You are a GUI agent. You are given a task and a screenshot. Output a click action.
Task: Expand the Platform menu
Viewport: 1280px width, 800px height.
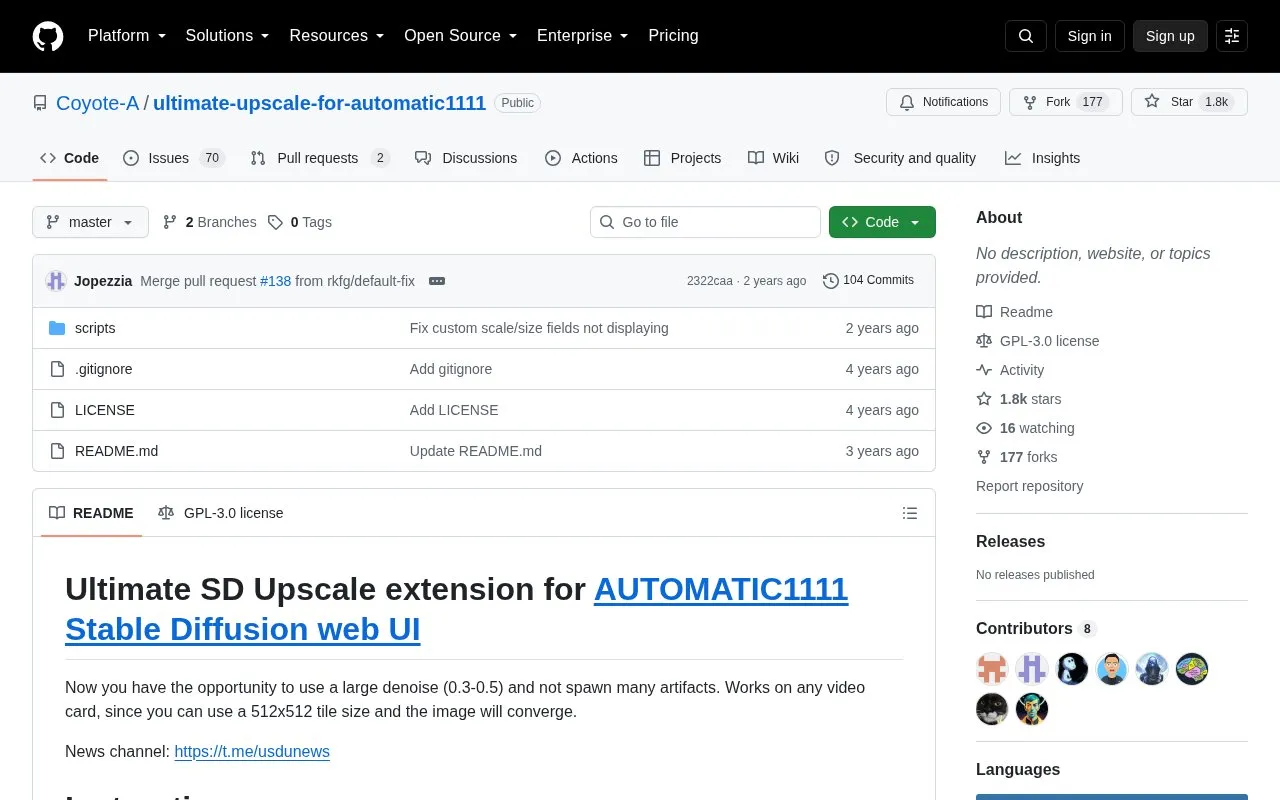pos(127,36)
